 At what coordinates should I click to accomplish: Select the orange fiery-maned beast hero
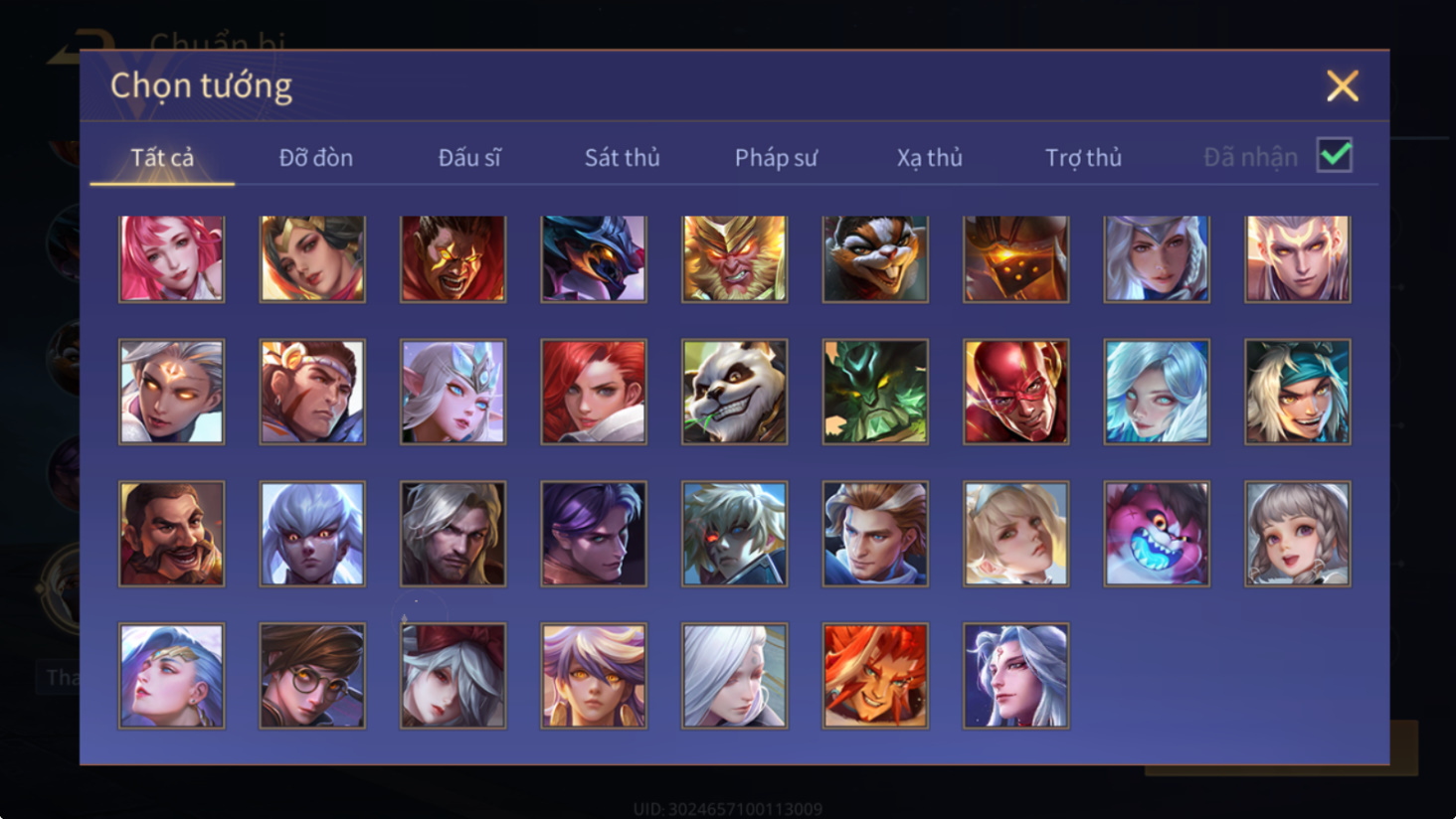(x=875, y=676)
